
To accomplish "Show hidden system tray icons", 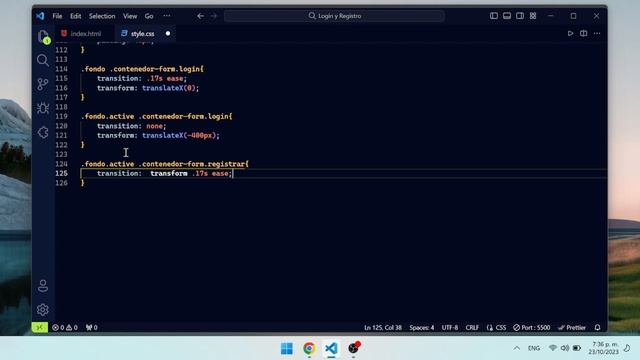I will pos(517,348).
